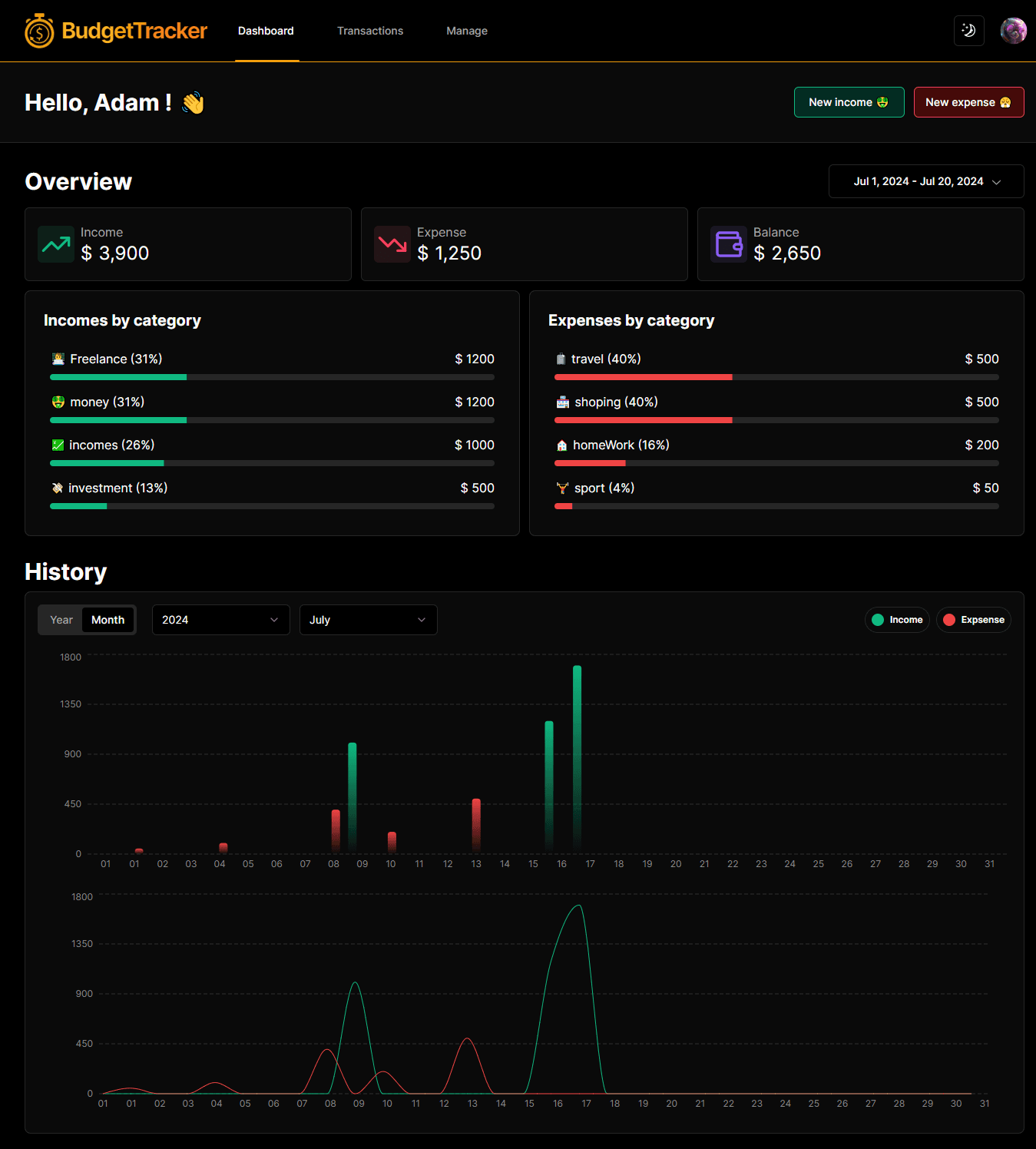Screen dimensions: 1036x1149
Task: Click the tallest green income bar on day 16
Action: [577, 759]
